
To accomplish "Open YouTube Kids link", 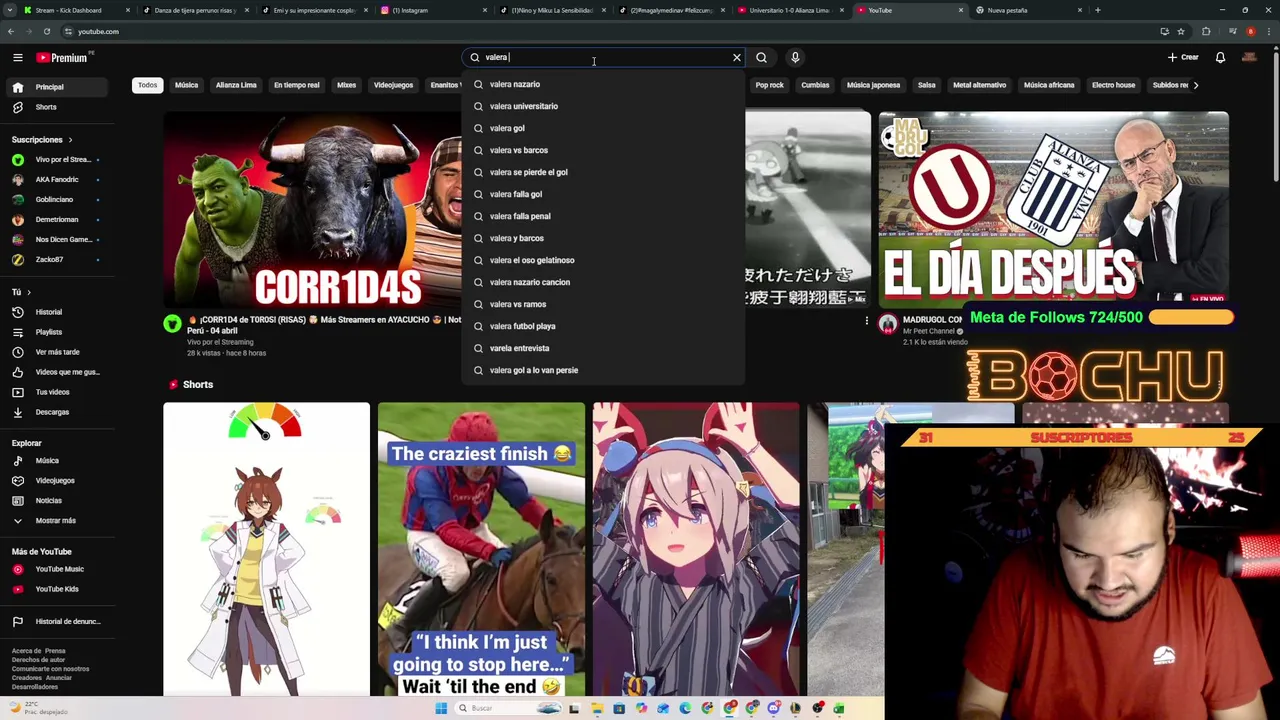I will coord(57,589).
